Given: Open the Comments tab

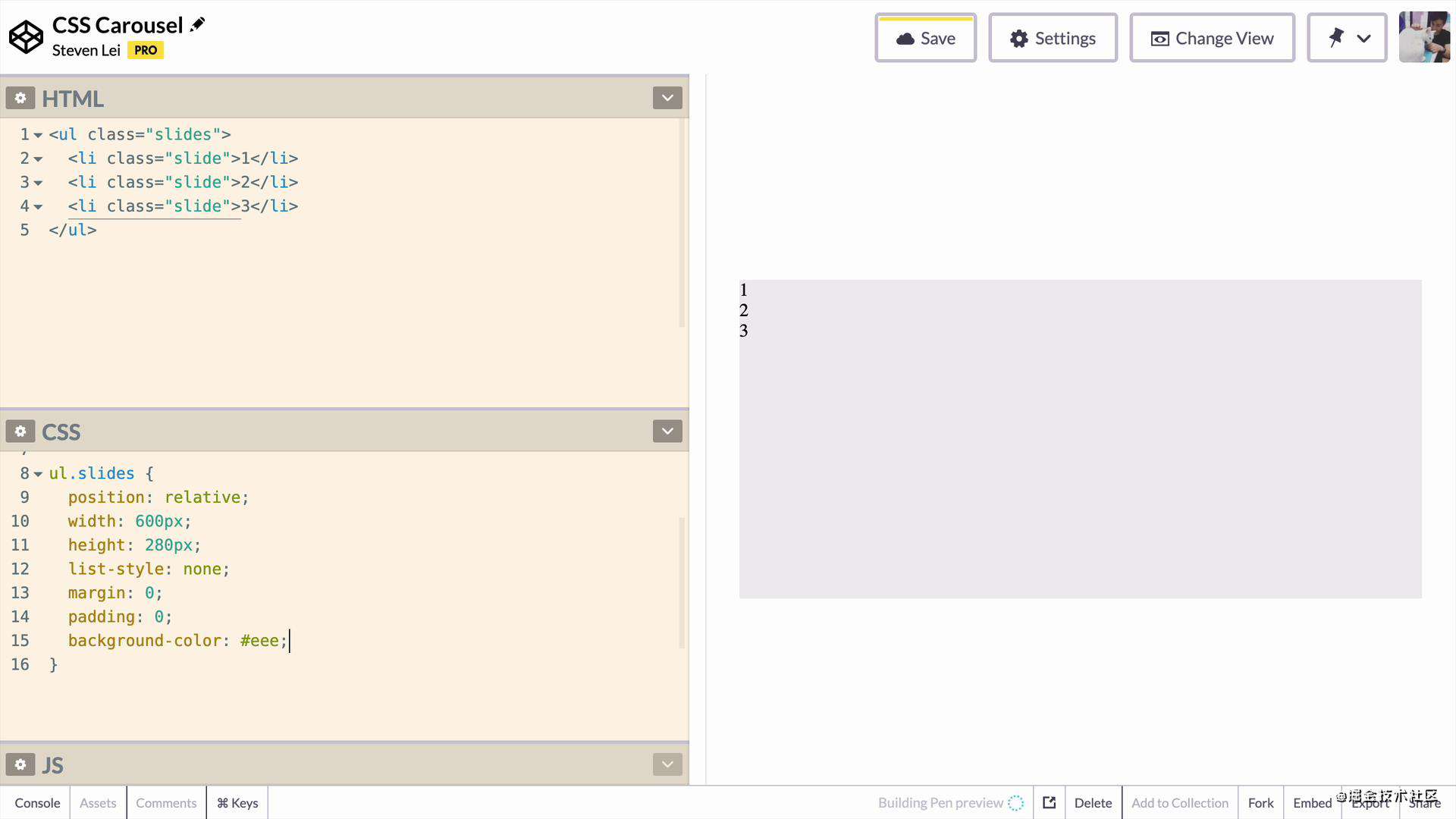Looking at the screenshot, I should 166,802.
